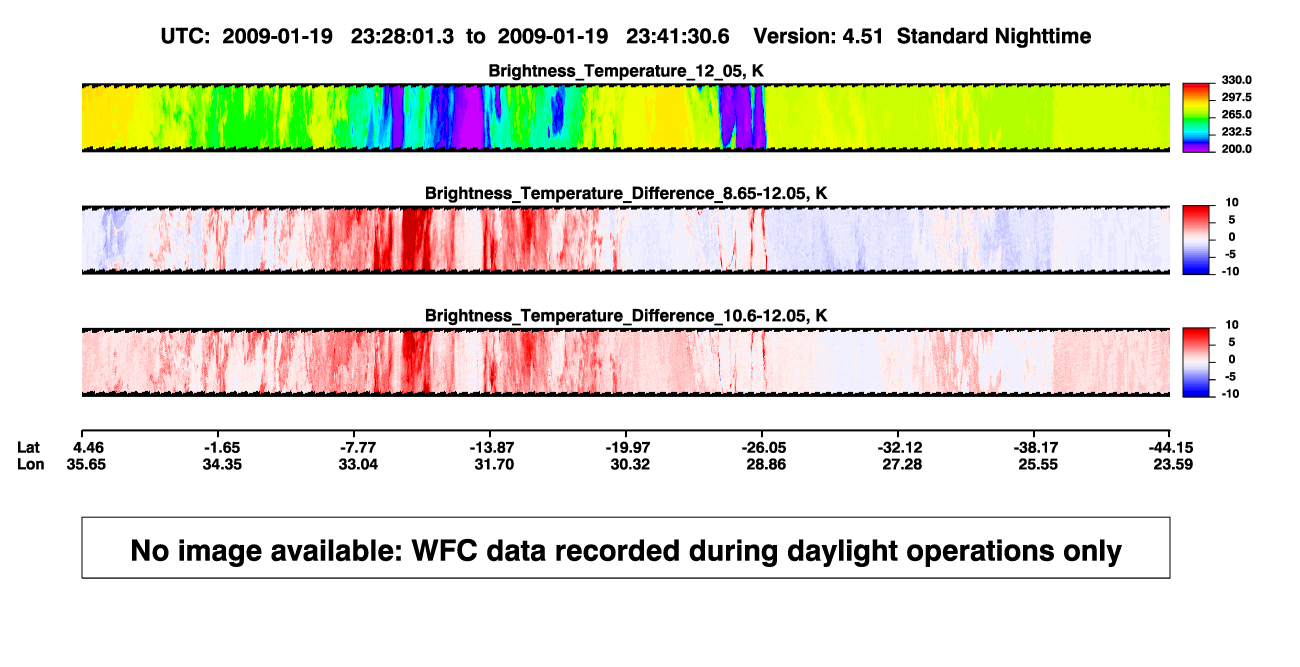The height and width of the screenshot is (667, 1300).
Task: Click the latitude value -13.87
Action: tap(491, 447)
